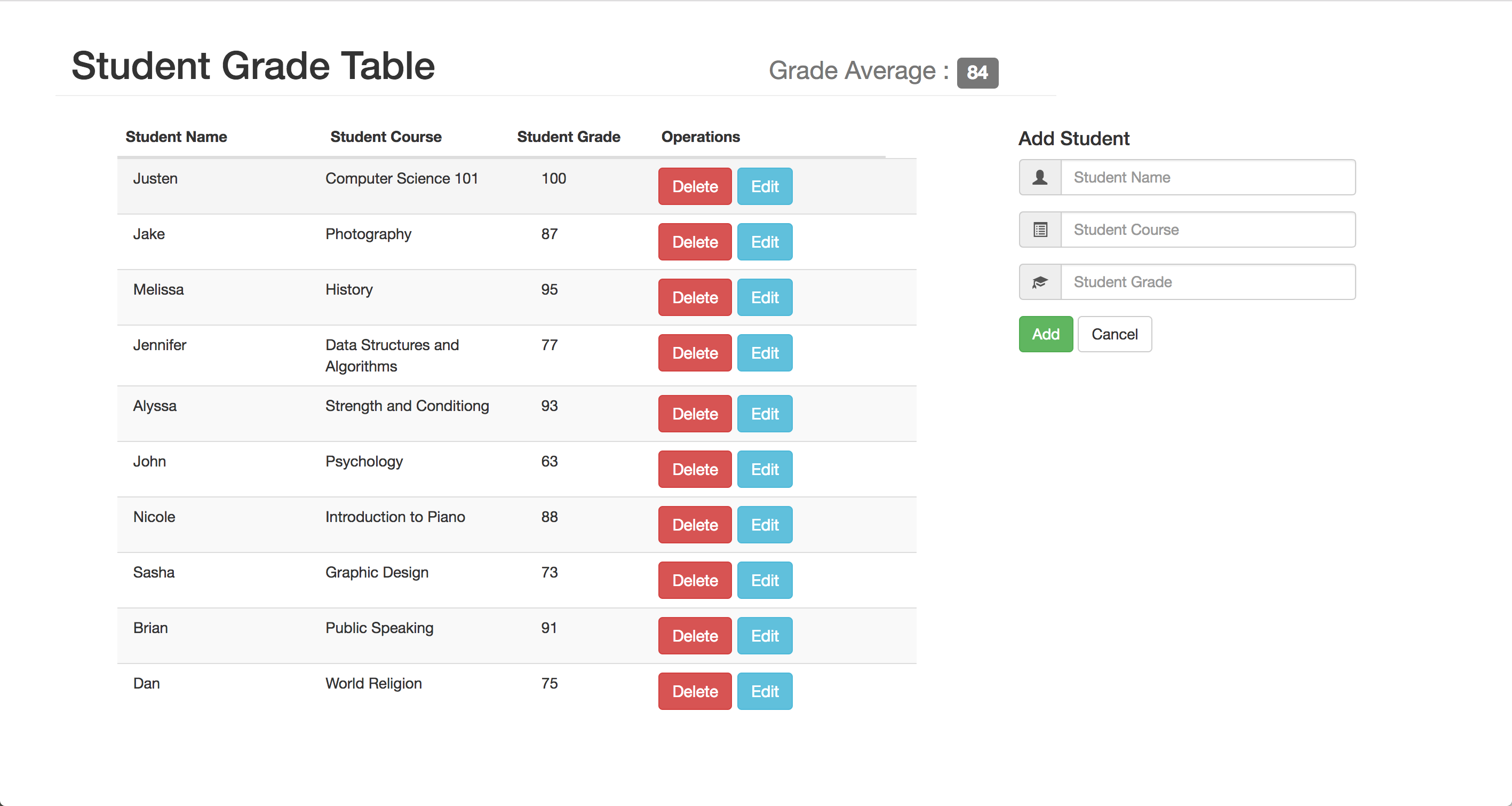
Task: Select the Student Grade text box
Action: 1207,282
